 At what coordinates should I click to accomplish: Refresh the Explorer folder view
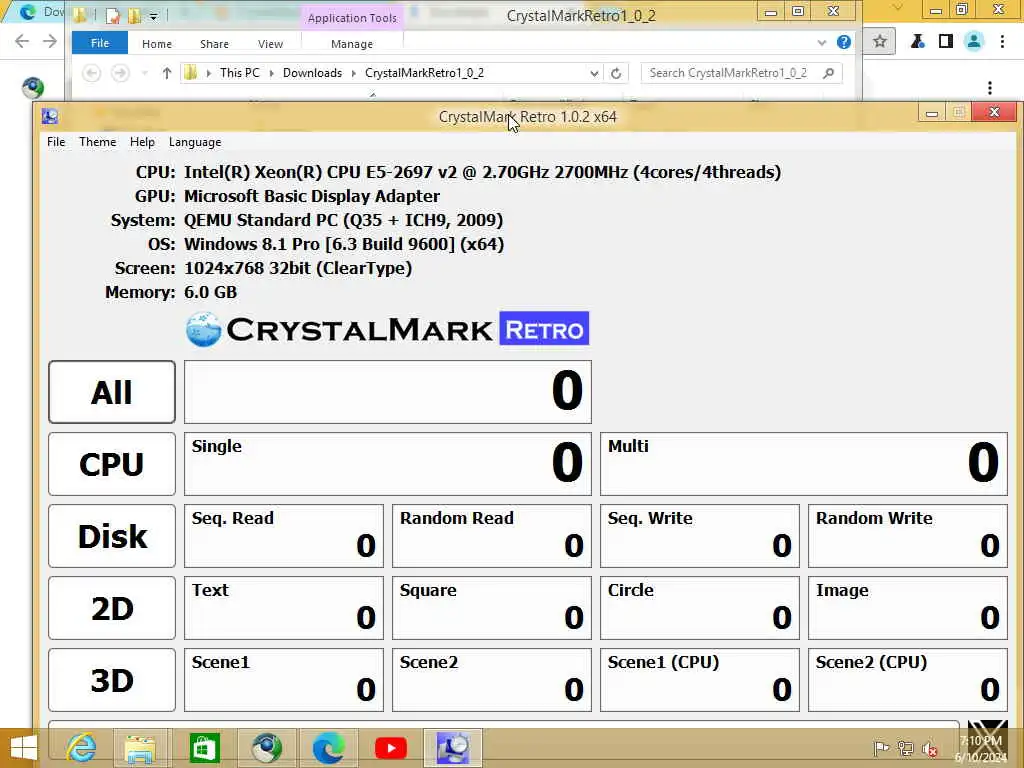coord(616,73)
